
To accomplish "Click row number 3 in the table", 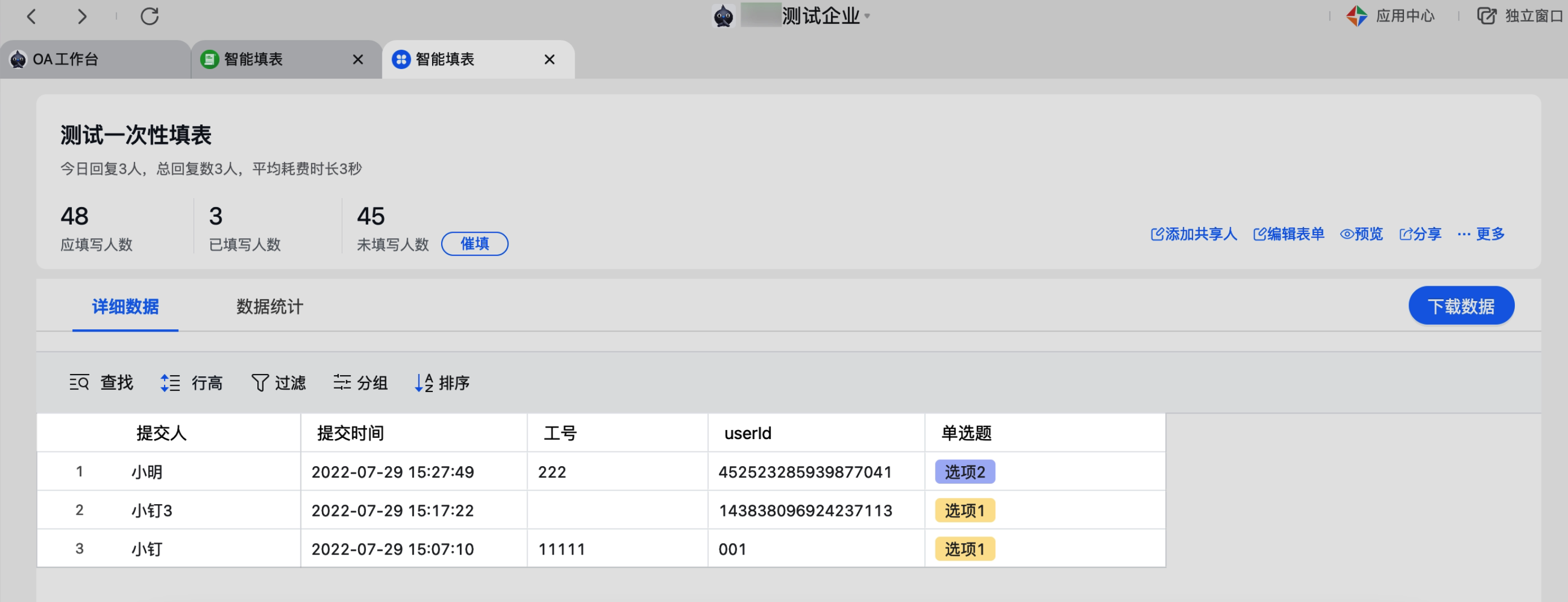I will pos(79,548).
